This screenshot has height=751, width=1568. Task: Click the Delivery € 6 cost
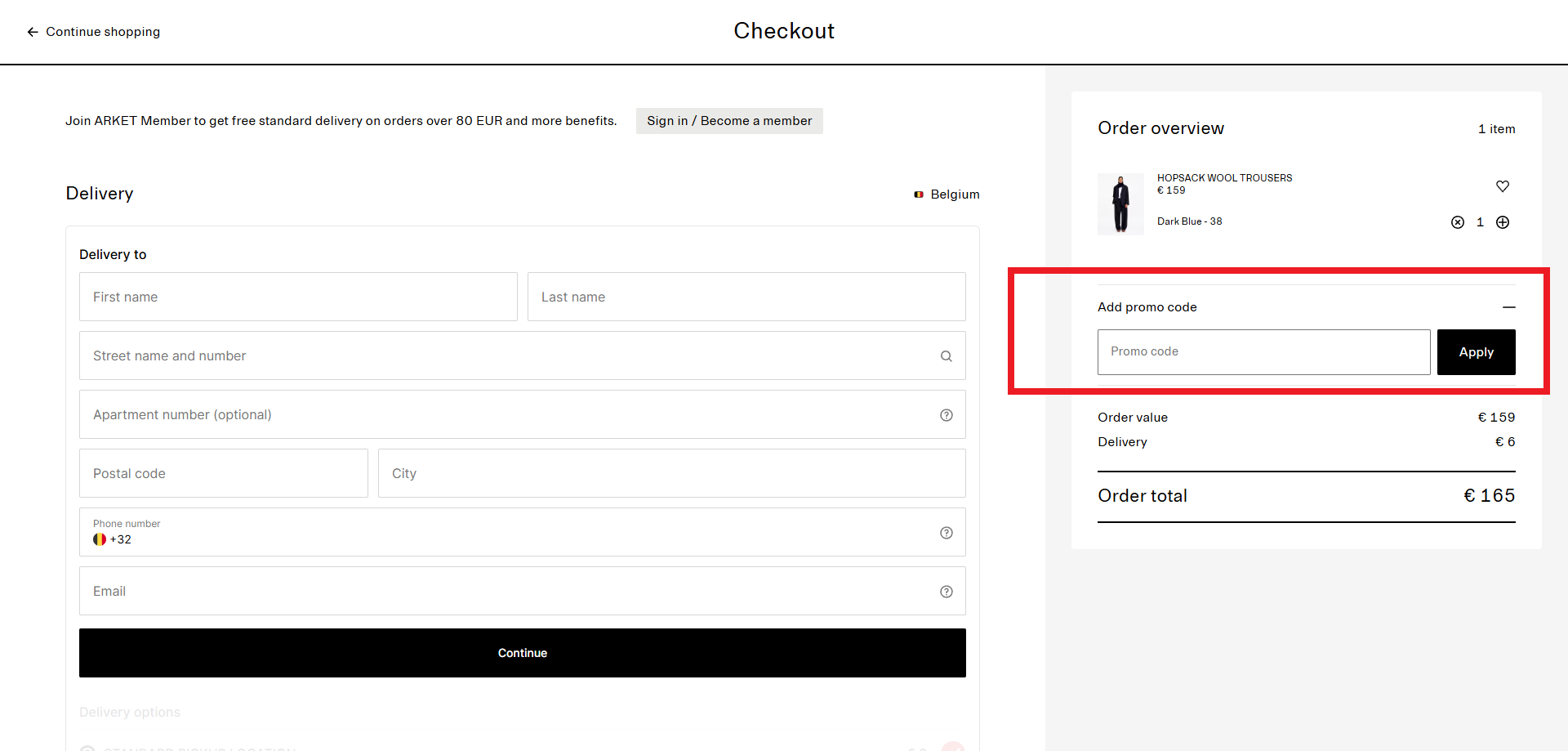[x=1505, y=442]
